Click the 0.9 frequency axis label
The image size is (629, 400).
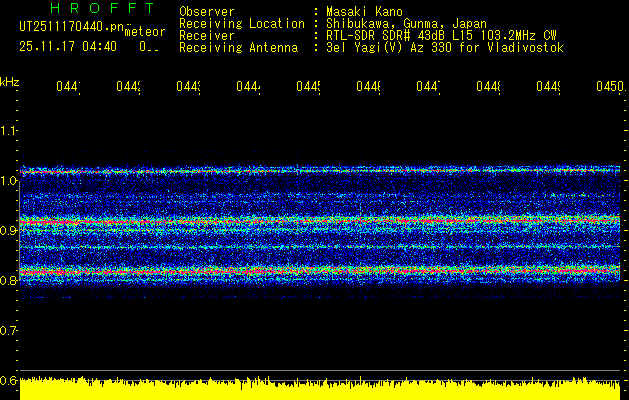tap(9, 231)
